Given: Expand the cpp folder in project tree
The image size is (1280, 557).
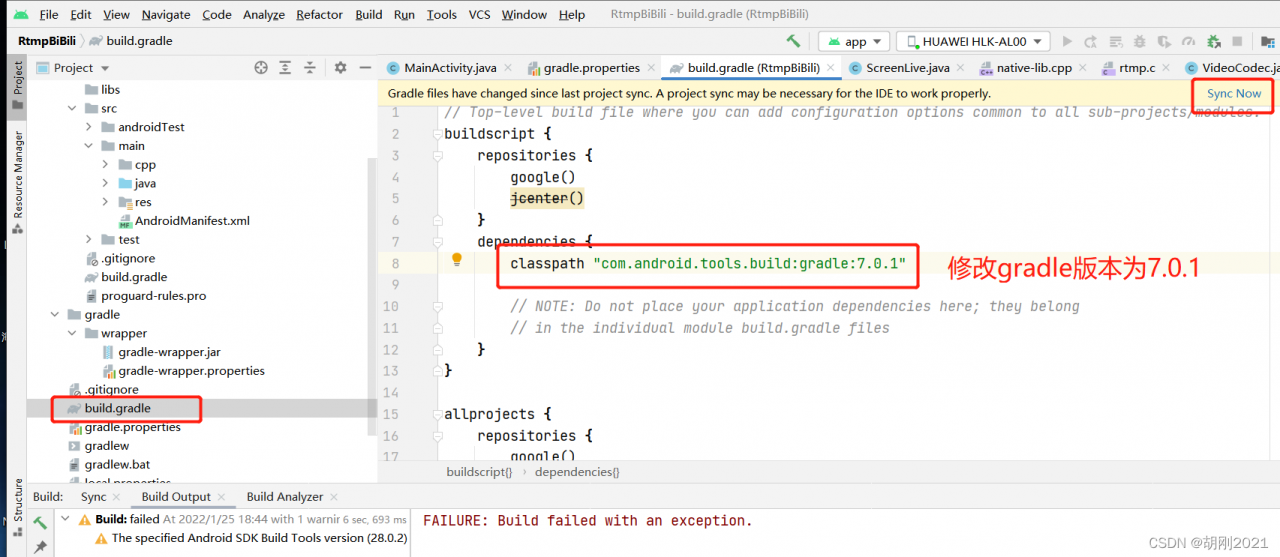Looking at the screenshot, I should (106, 165).
